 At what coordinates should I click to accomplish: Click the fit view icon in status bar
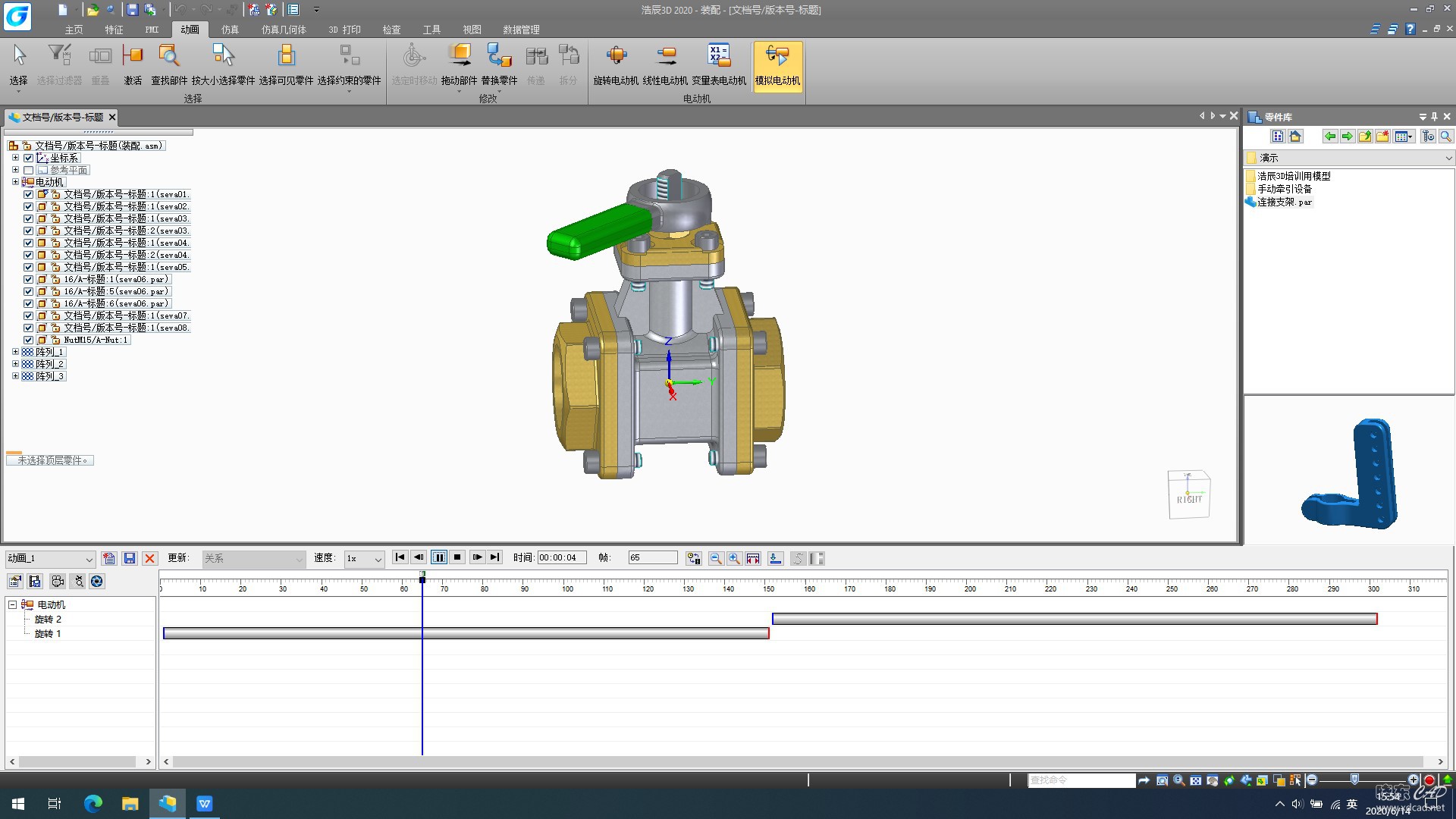click(1195, 780)
